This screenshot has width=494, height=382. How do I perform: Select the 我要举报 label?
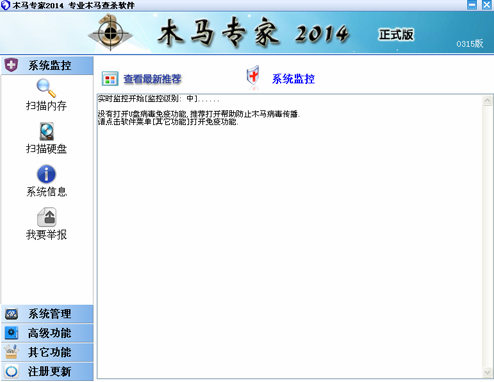click(46, 235)
